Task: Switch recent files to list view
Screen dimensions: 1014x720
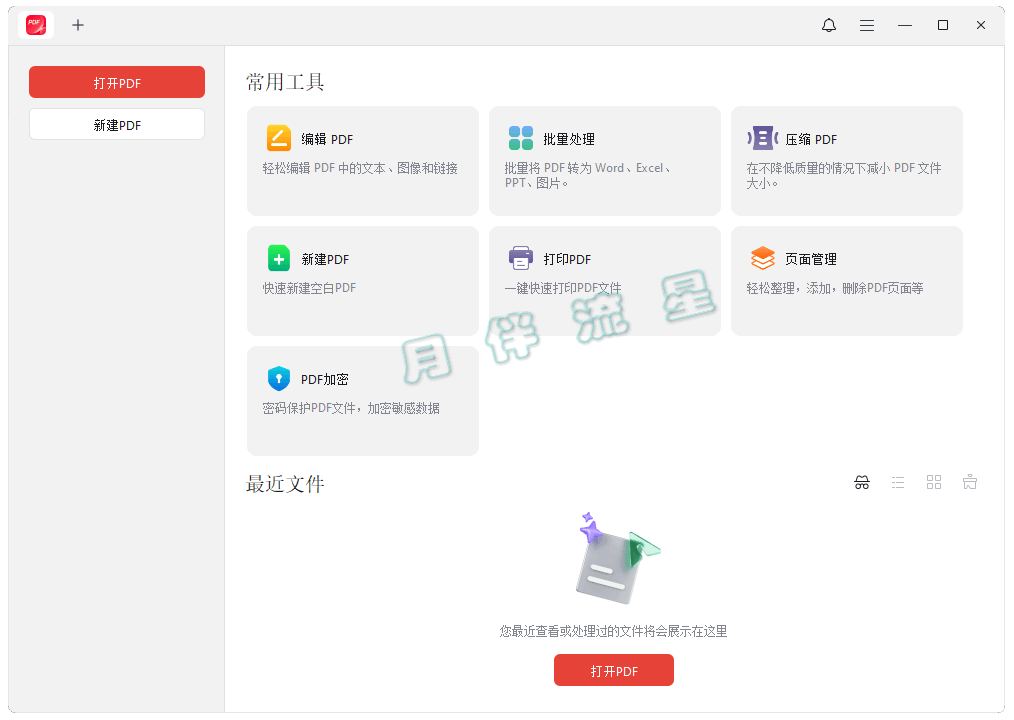Action: pos(898,483)
